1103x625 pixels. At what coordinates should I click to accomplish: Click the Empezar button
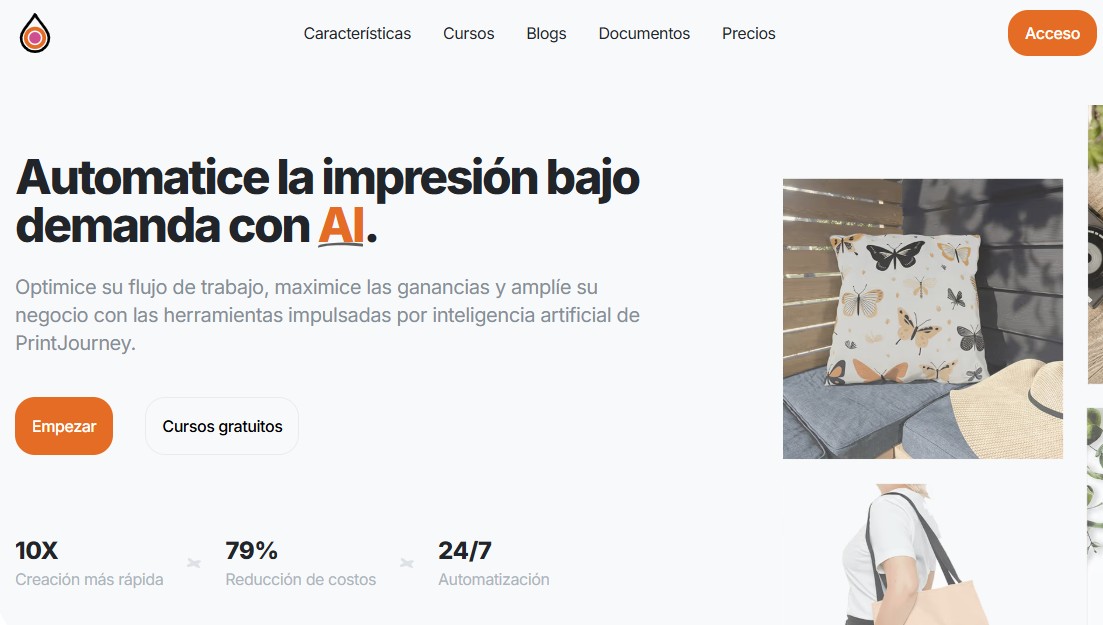(x=64, y=426)
